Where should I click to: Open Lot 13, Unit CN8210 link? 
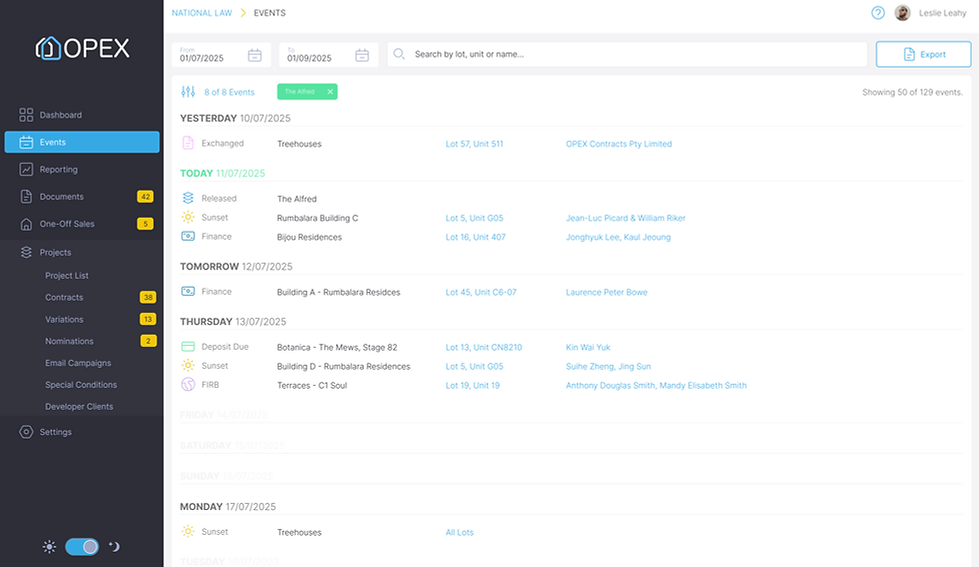pyautogui.click(x=483, y=347)
